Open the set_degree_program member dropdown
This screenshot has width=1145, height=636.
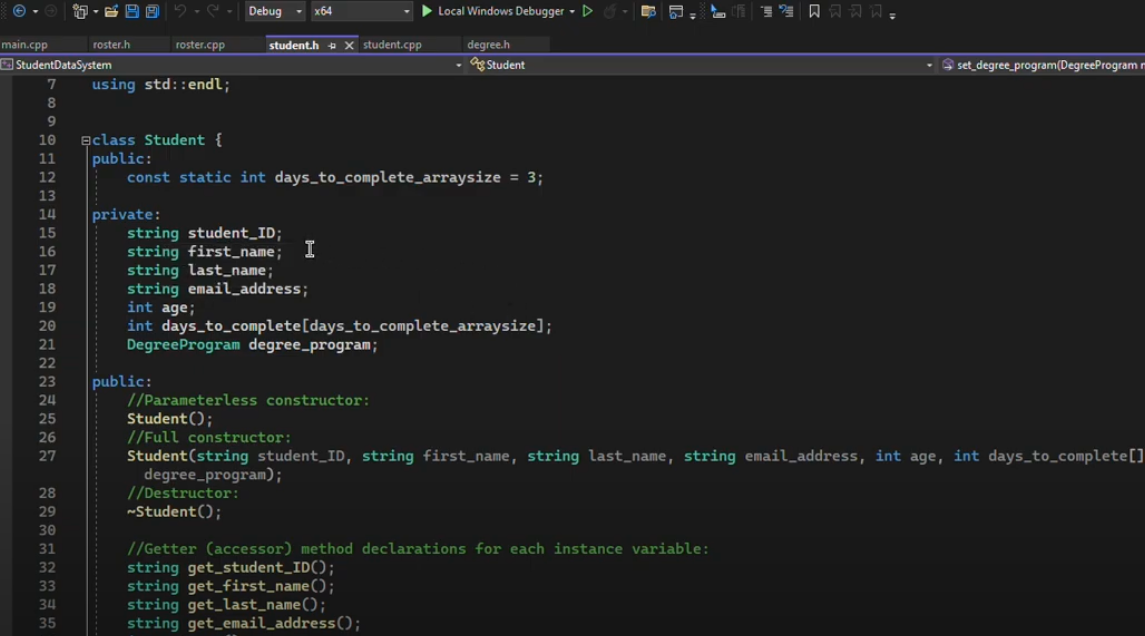tap(1042, 65)
